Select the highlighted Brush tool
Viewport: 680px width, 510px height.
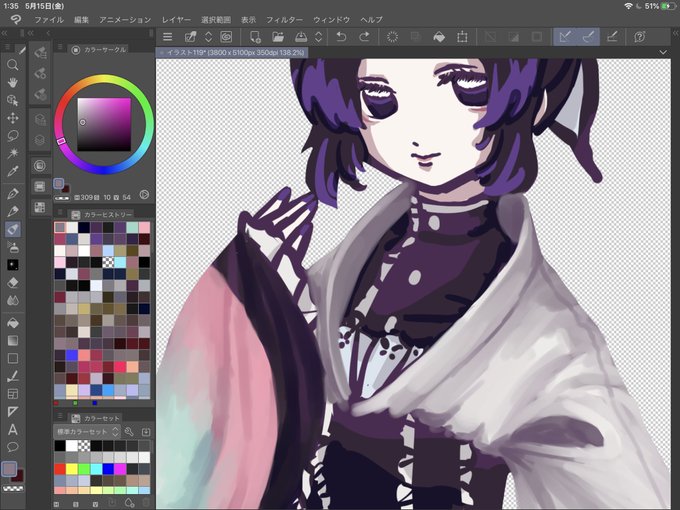tap(13, 229)
